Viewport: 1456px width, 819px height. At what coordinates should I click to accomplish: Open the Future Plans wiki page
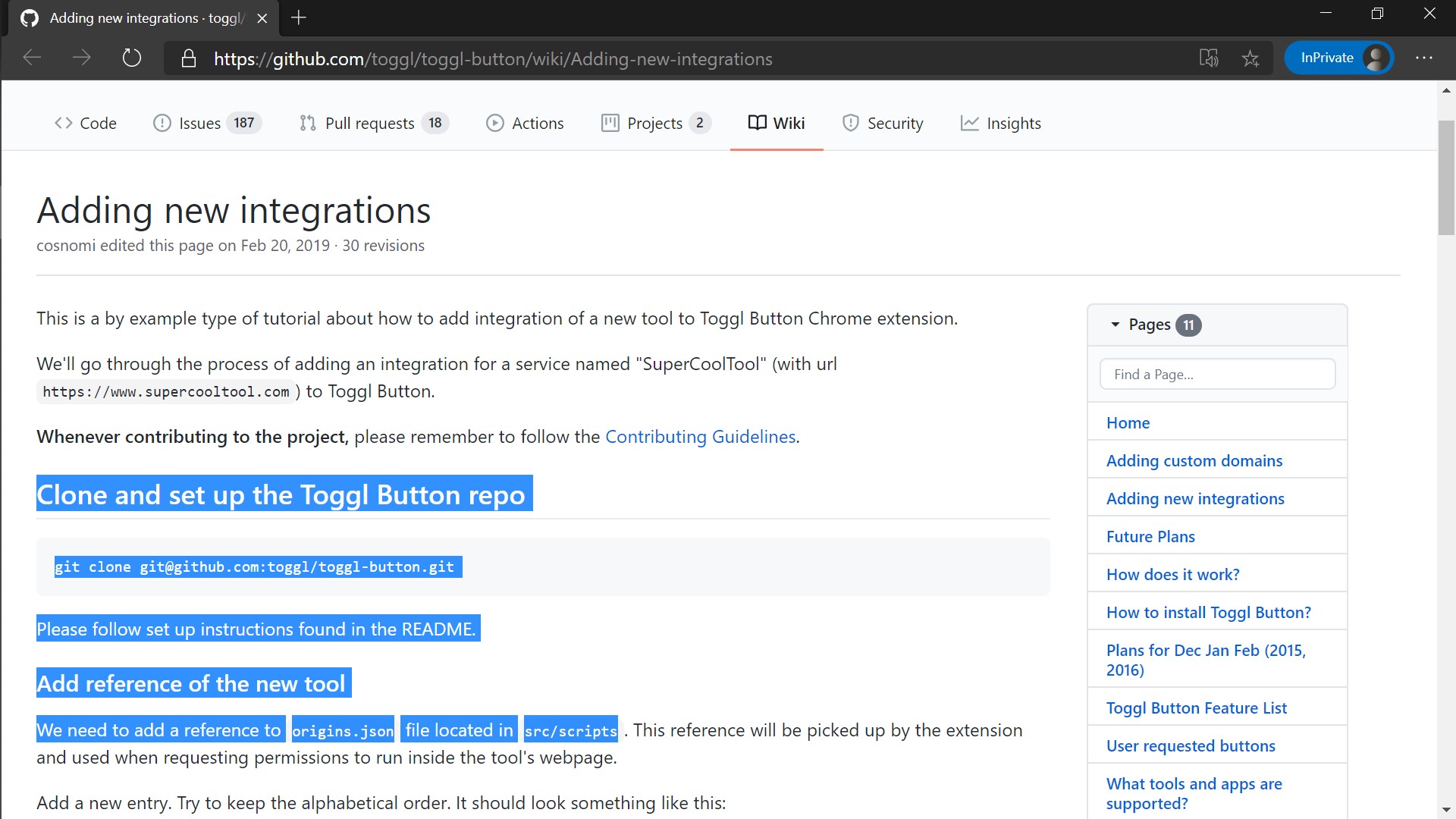pyautogui.click(x=1150, y=536)
